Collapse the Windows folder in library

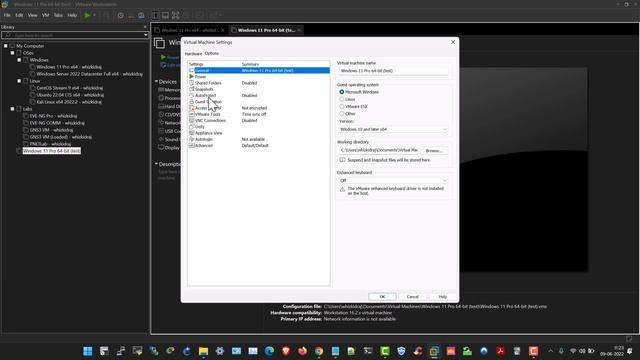click(x=19, y=60)
